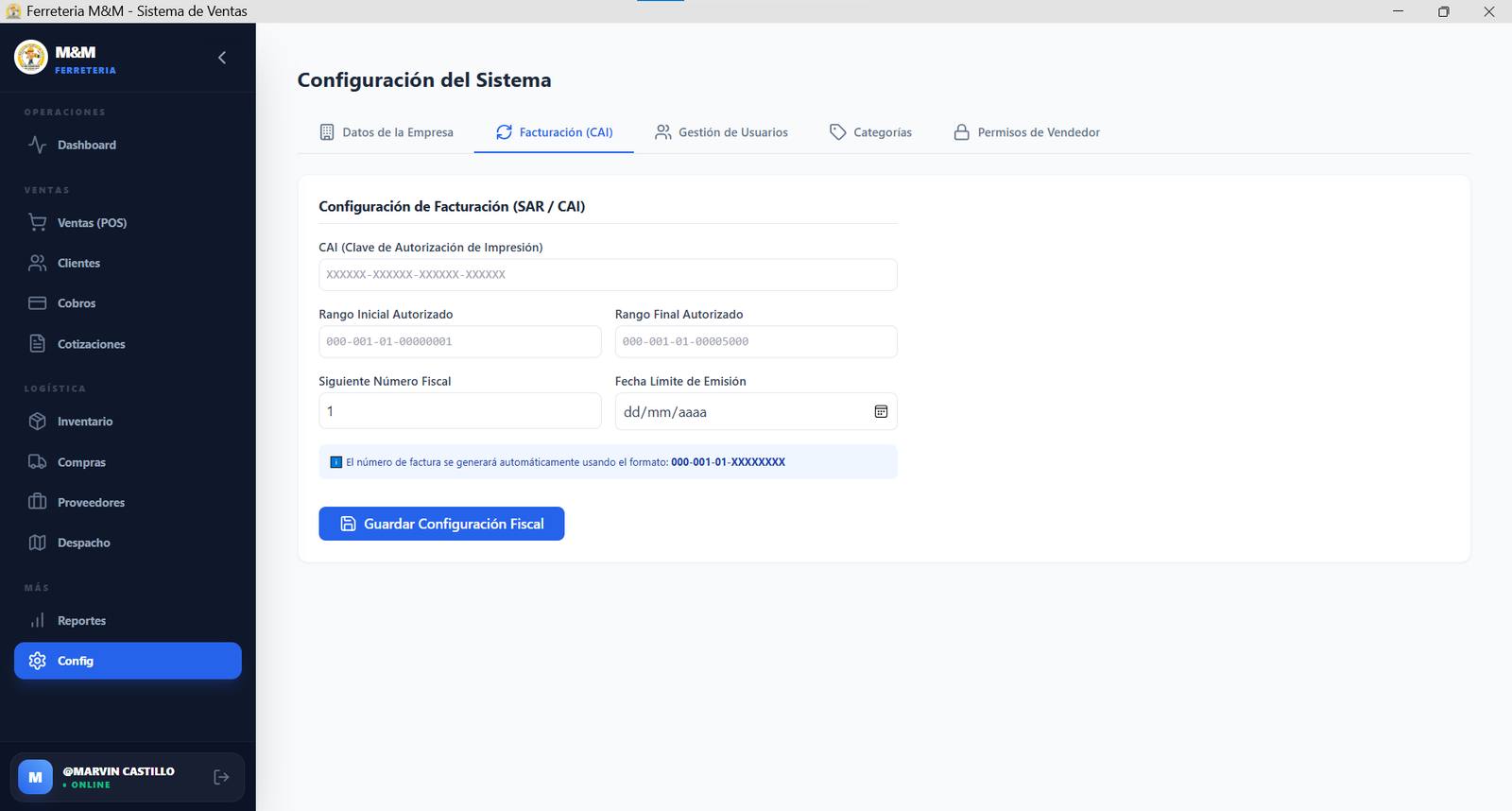Save with Guardar Configuración Fiscal button
The height and width of the screenshot is (811, 1512).
coord(441,524)
